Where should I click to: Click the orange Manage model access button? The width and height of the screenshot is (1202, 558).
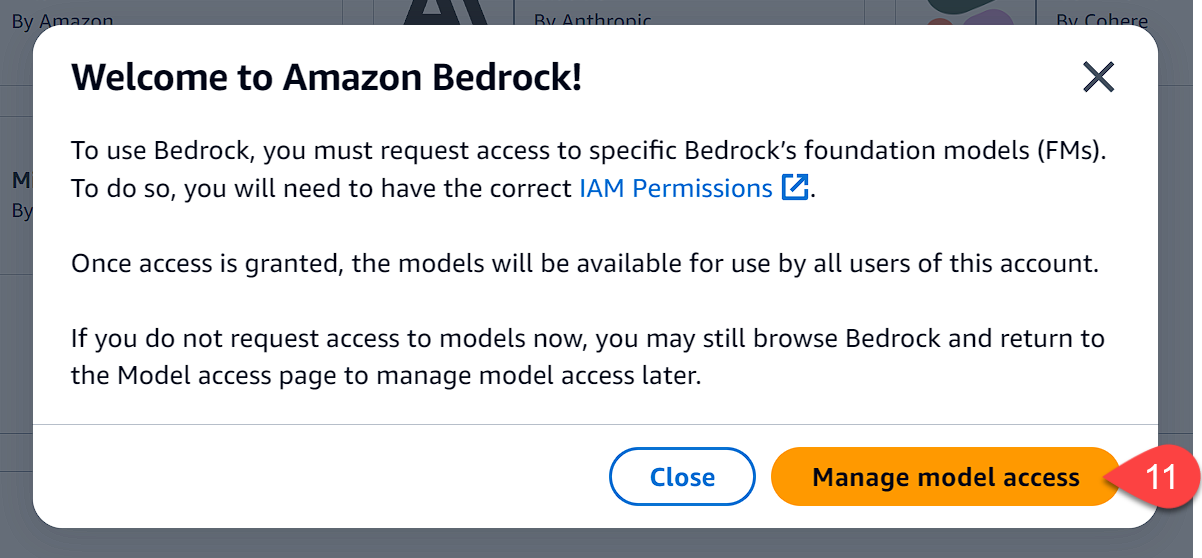pos(945,476)
